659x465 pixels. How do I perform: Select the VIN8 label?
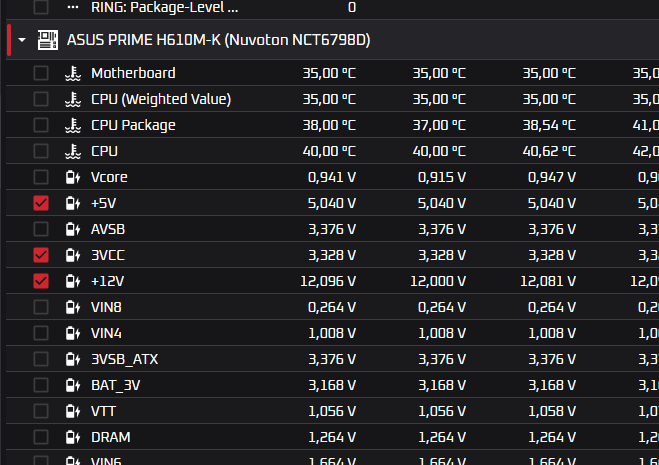coord(106,307)
